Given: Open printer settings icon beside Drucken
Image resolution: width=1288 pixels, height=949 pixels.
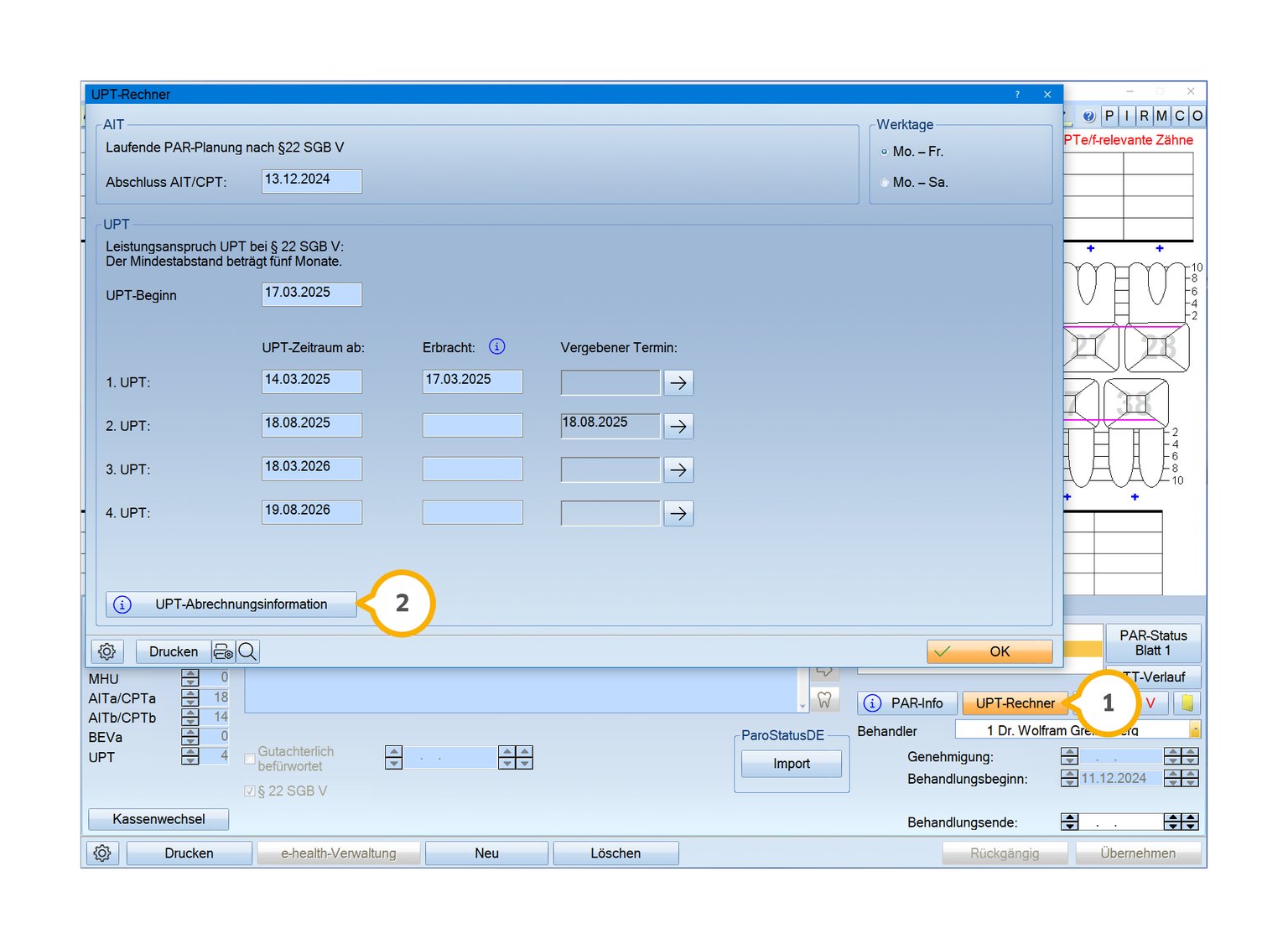Looking at the screenshot, I should [x=223, y=651].
